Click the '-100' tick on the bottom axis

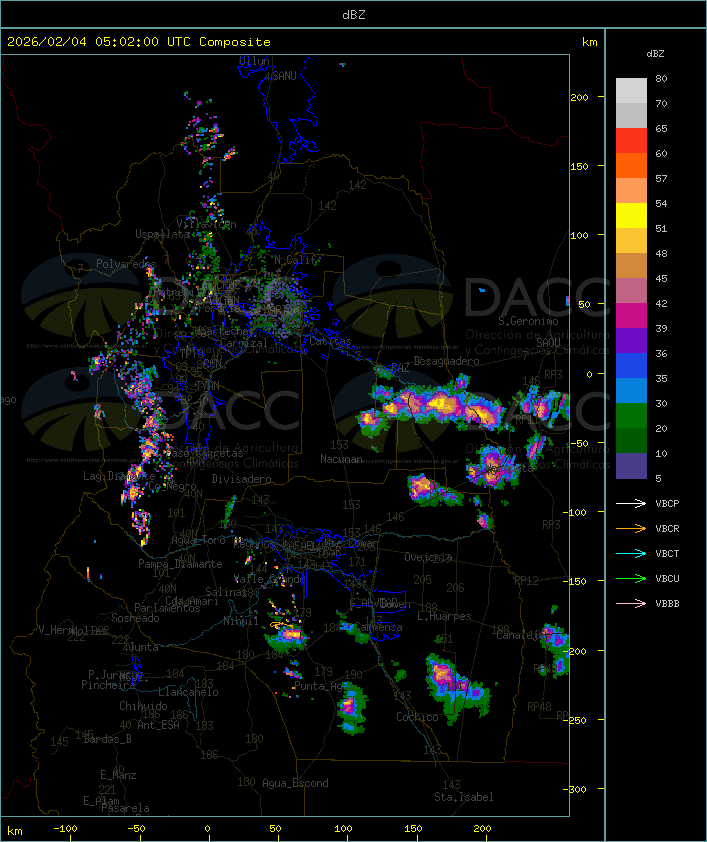(x=65, y=829)
